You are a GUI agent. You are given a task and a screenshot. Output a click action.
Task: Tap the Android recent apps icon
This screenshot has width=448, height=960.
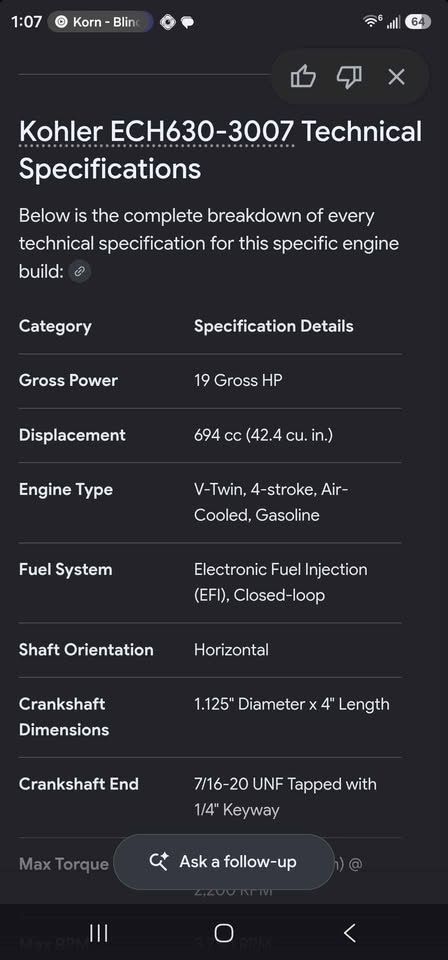pyautogui.click(x=99, y=933)
